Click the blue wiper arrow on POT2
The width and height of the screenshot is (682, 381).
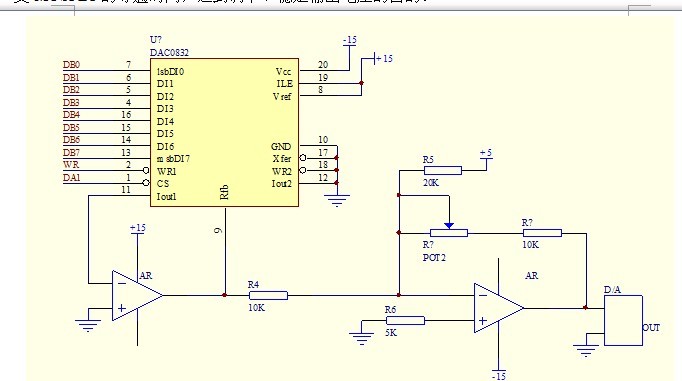[449, 226]
